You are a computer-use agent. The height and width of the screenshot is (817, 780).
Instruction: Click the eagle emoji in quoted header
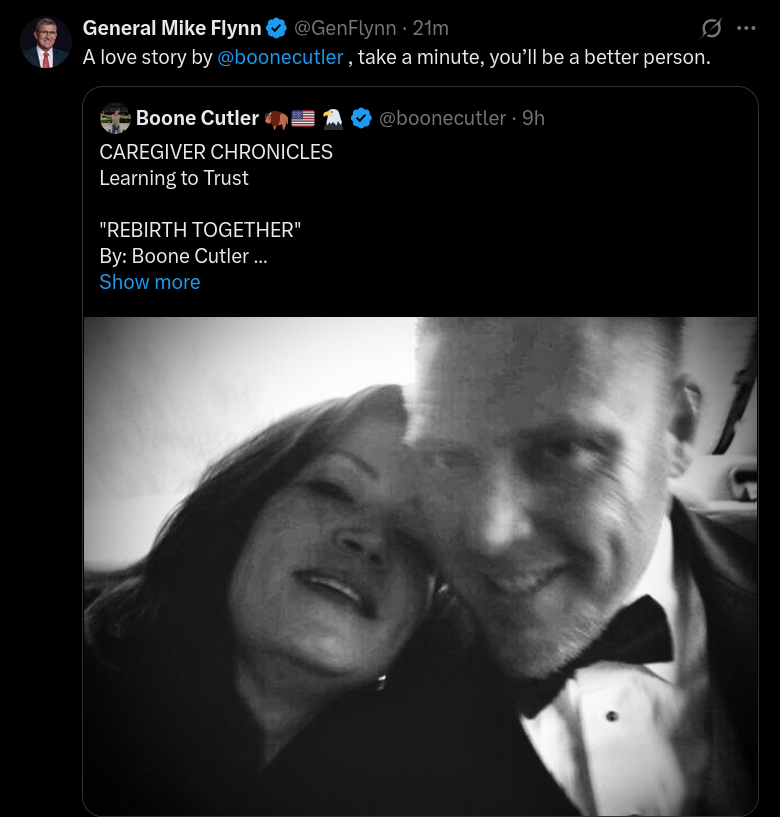point(332,118)
